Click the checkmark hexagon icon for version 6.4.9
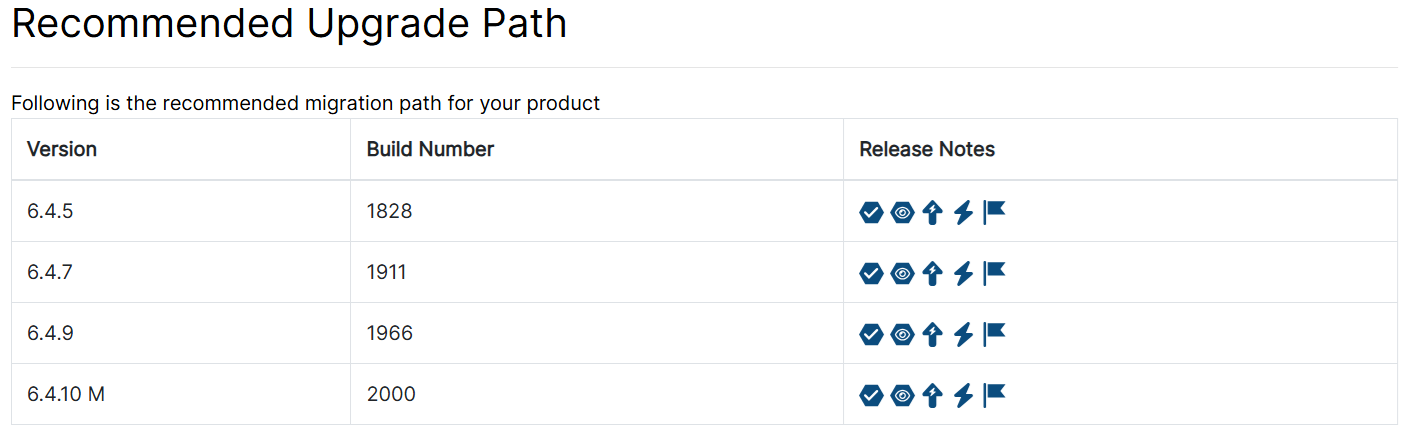 click(x=871, y=334)
